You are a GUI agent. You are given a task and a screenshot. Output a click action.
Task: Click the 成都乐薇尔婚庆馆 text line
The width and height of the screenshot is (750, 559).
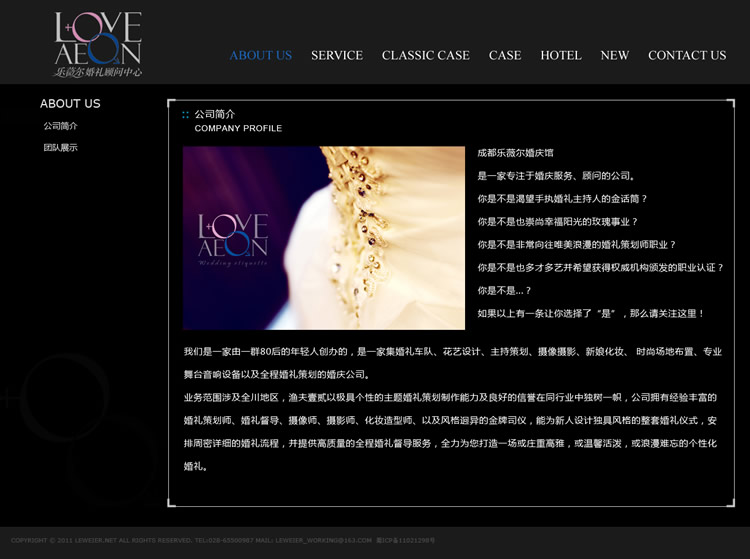(515, 153)
